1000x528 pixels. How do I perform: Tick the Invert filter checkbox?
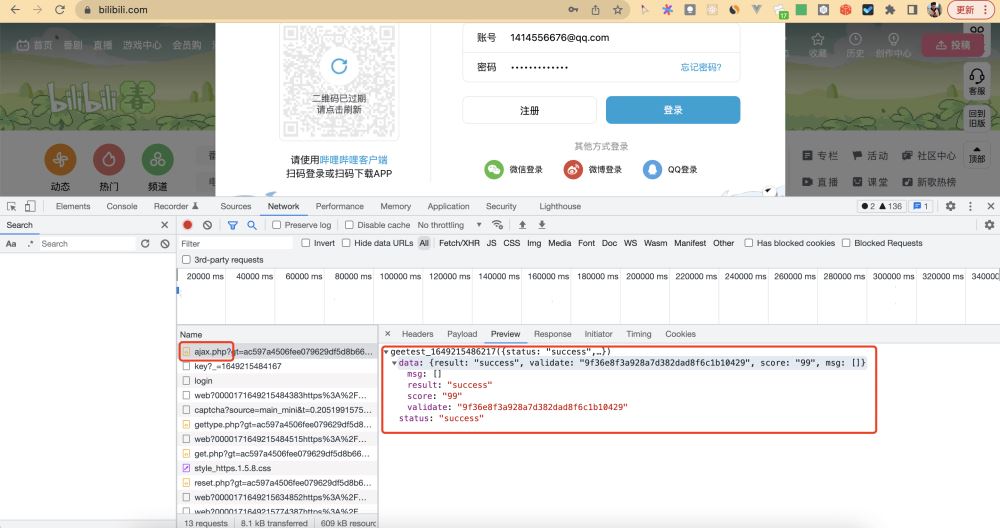tap(305, 243)
